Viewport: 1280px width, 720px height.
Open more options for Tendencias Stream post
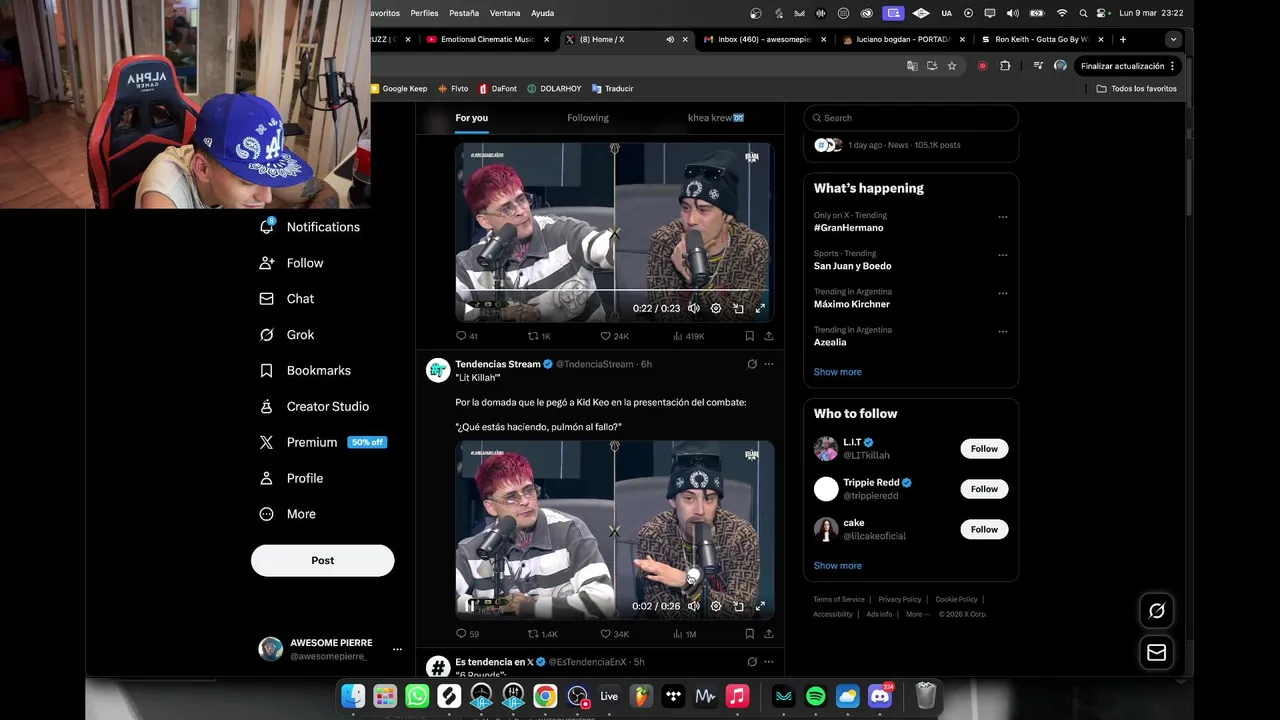point(769,364)
